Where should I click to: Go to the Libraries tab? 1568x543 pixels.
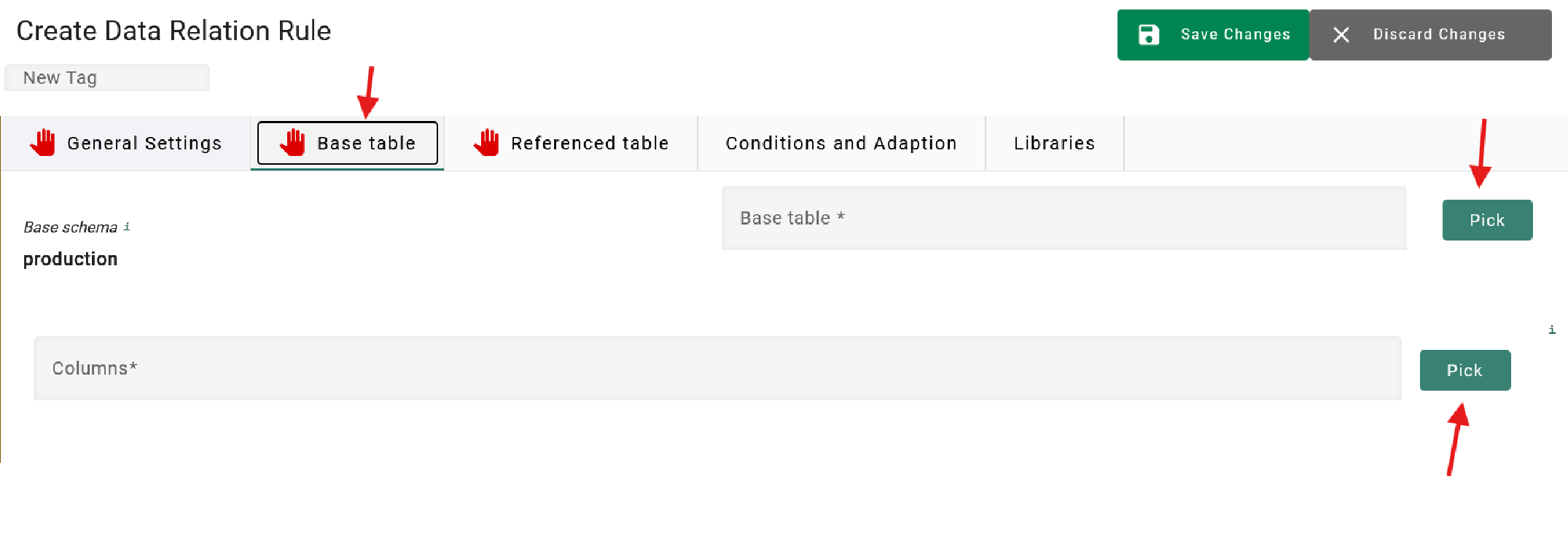pyautogui.click(x=1054, y=144)
